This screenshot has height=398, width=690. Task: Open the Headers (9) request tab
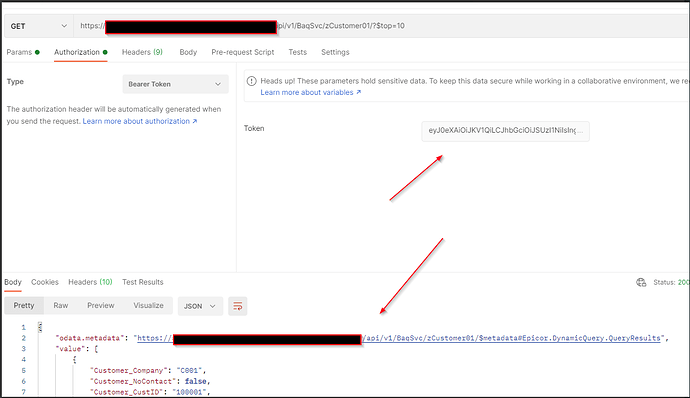click(142, 52)
